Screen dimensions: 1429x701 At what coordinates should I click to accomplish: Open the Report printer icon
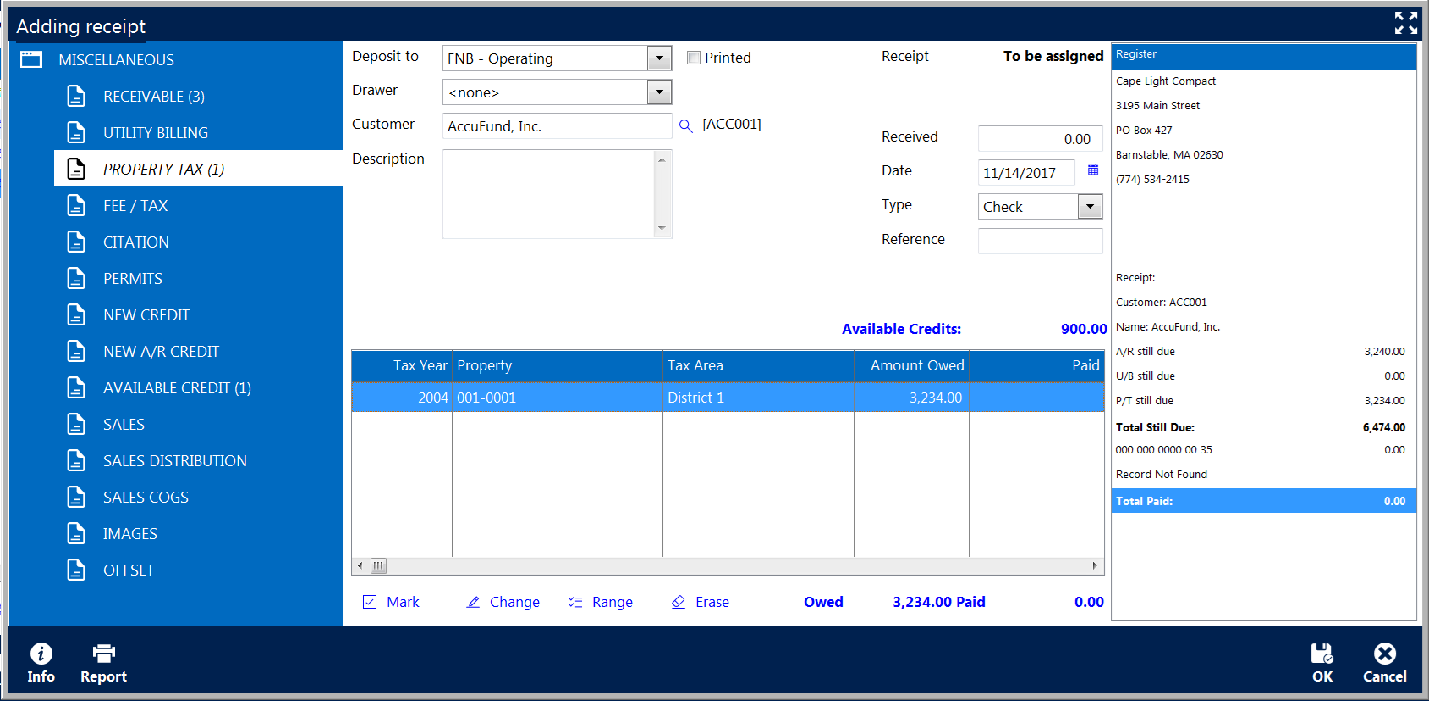pos(103,655)
